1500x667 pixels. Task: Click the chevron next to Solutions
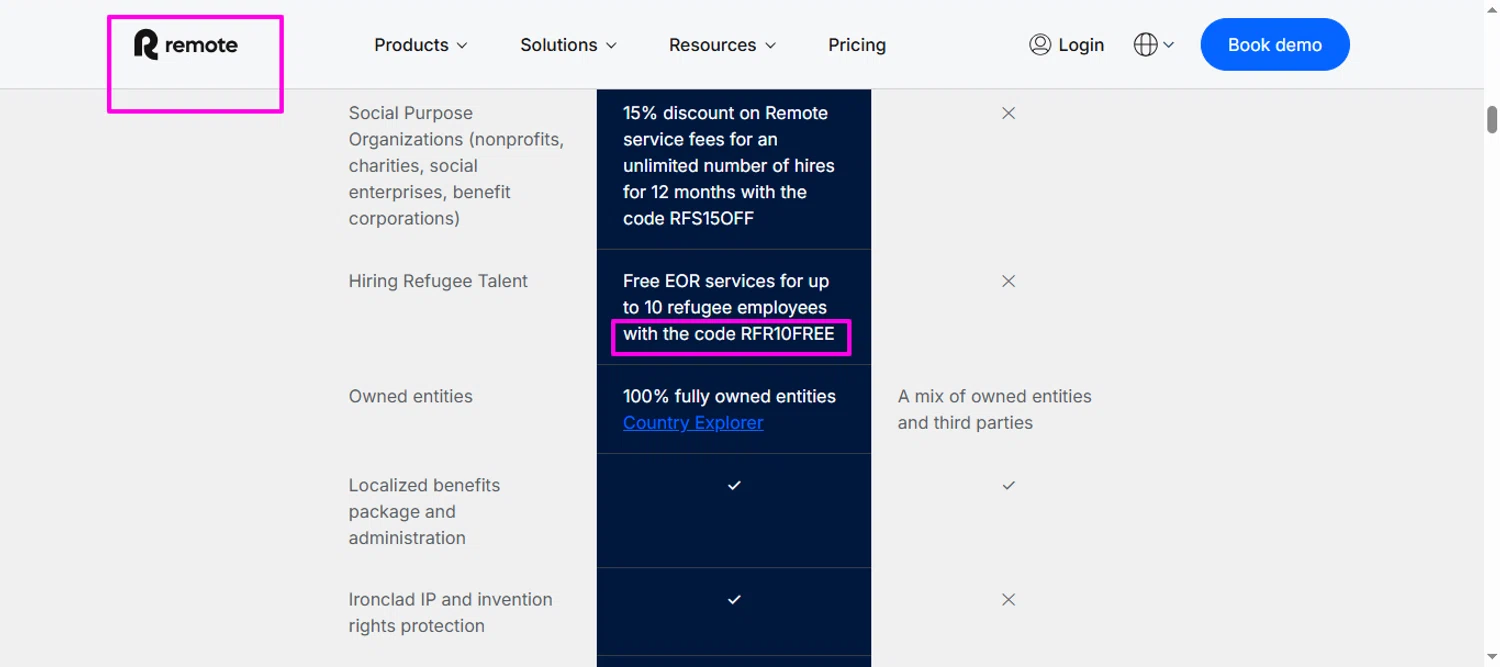611,46
